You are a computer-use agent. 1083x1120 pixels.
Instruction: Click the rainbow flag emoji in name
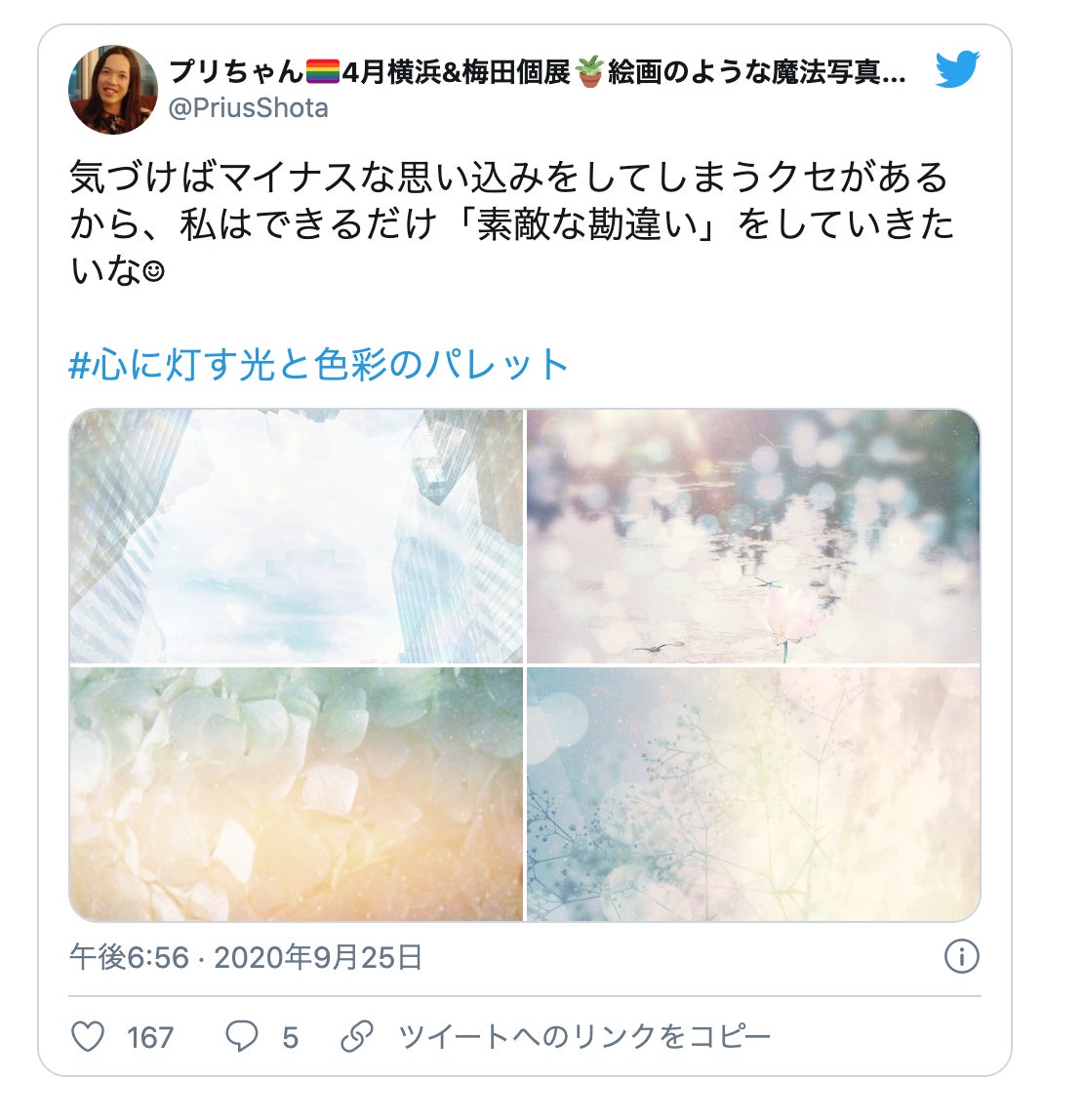(322, 71)
